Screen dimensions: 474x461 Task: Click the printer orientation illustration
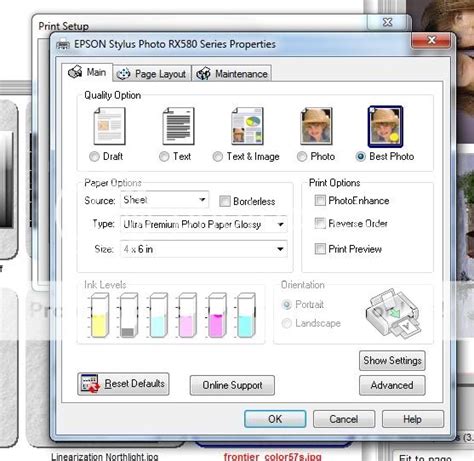pyautogui.click(x=393, y=313)
